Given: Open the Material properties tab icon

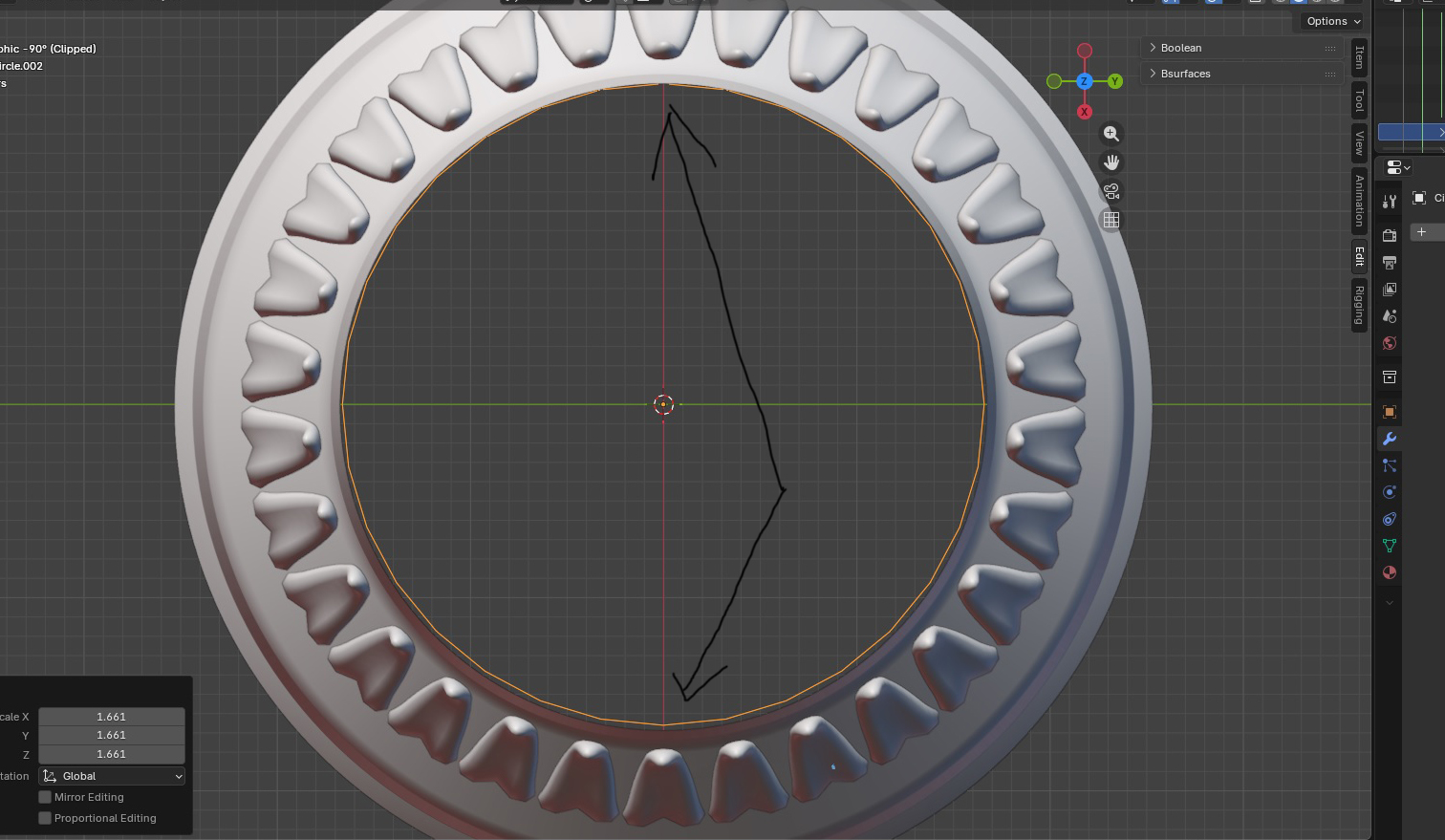Looking at the screenshot, I should 1390,572.
